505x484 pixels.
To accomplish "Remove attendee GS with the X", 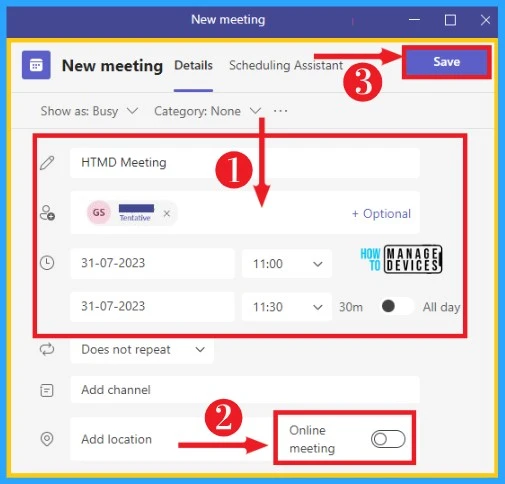I will pyautogui.click(x=167, y=213).
